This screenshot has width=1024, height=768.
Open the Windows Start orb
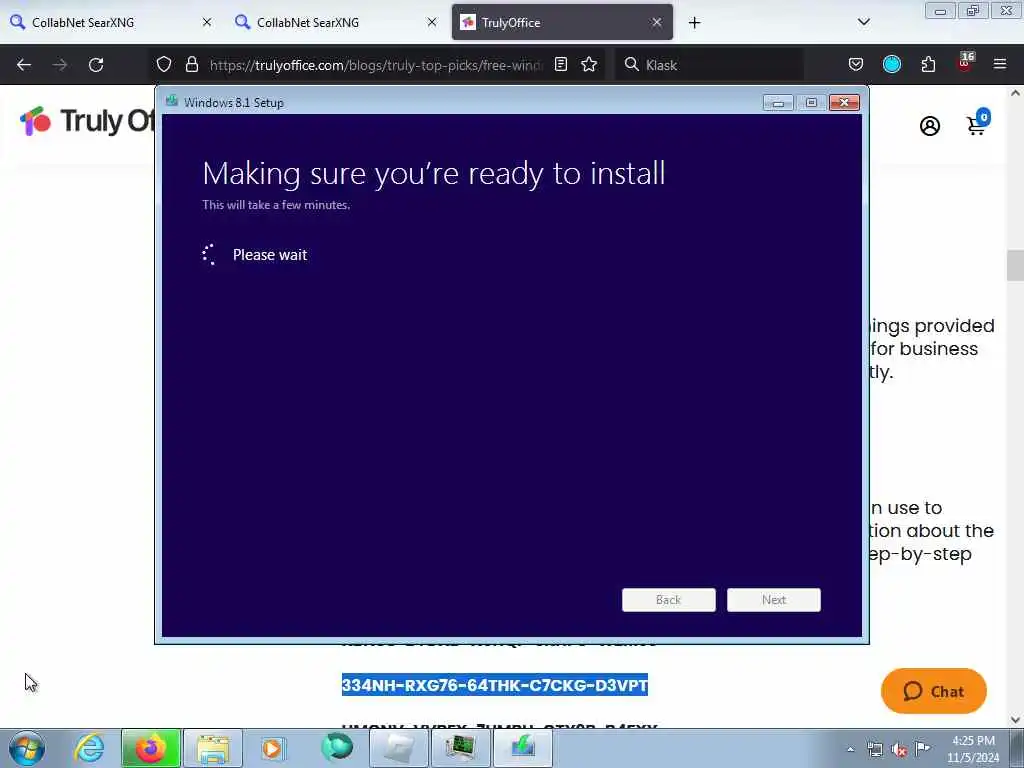click(27, 748)
